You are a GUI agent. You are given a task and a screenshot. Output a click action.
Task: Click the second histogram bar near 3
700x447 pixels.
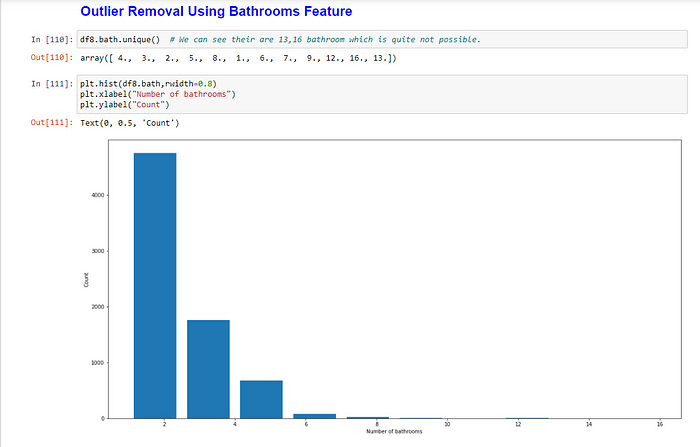coord(208,369)
